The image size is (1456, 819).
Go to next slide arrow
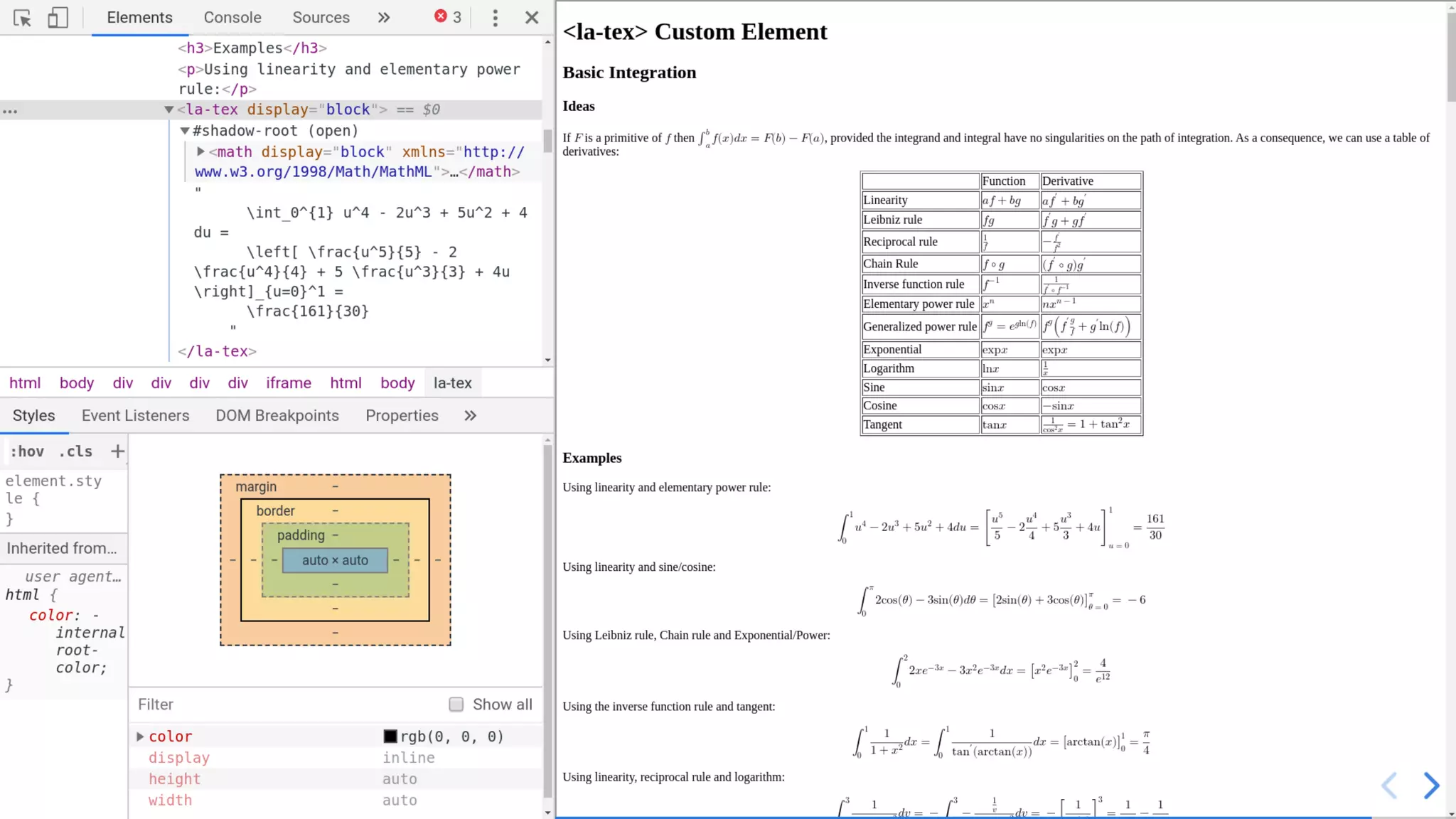pyautogui.click(x=1431, y=786)
